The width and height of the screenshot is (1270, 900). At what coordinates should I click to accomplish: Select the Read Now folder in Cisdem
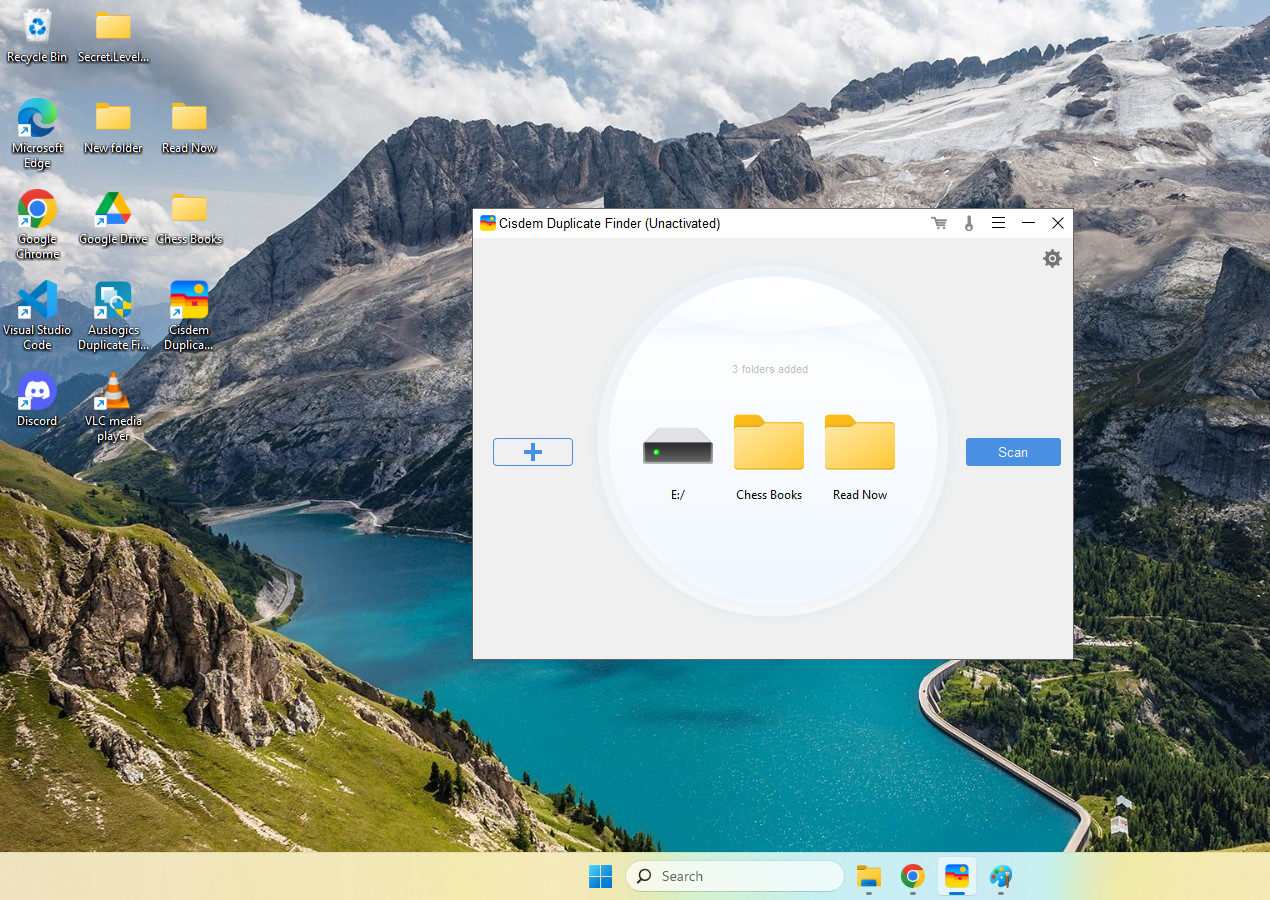(x=859, y=443)
